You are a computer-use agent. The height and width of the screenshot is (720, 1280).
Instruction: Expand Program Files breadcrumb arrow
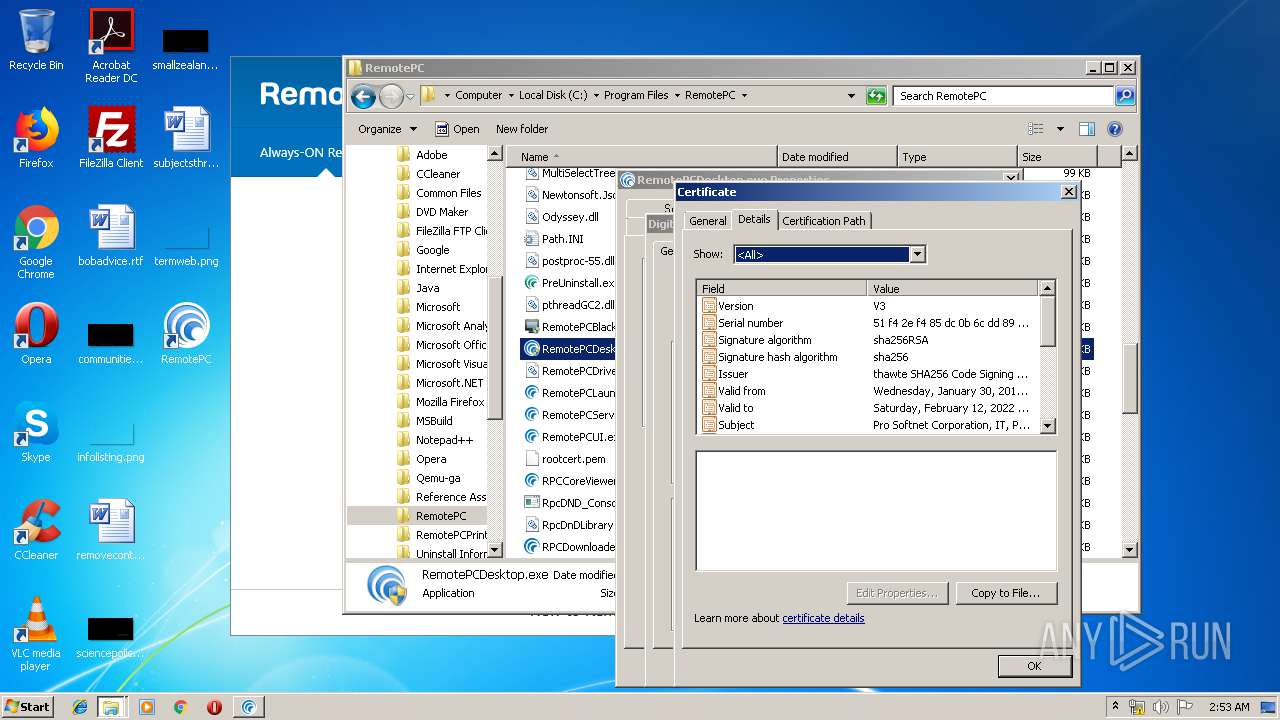coord(677,96)
